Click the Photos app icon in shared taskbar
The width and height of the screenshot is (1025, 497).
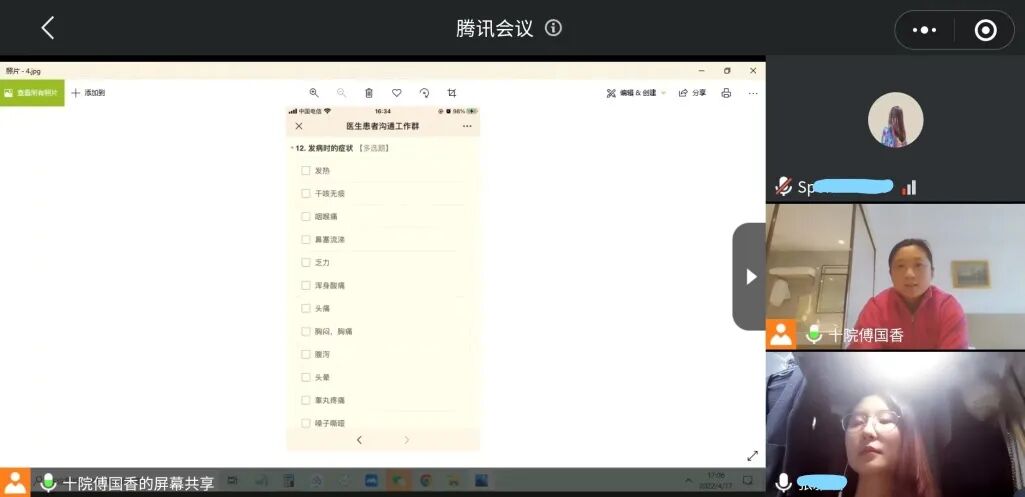click(x=482, y=481)
